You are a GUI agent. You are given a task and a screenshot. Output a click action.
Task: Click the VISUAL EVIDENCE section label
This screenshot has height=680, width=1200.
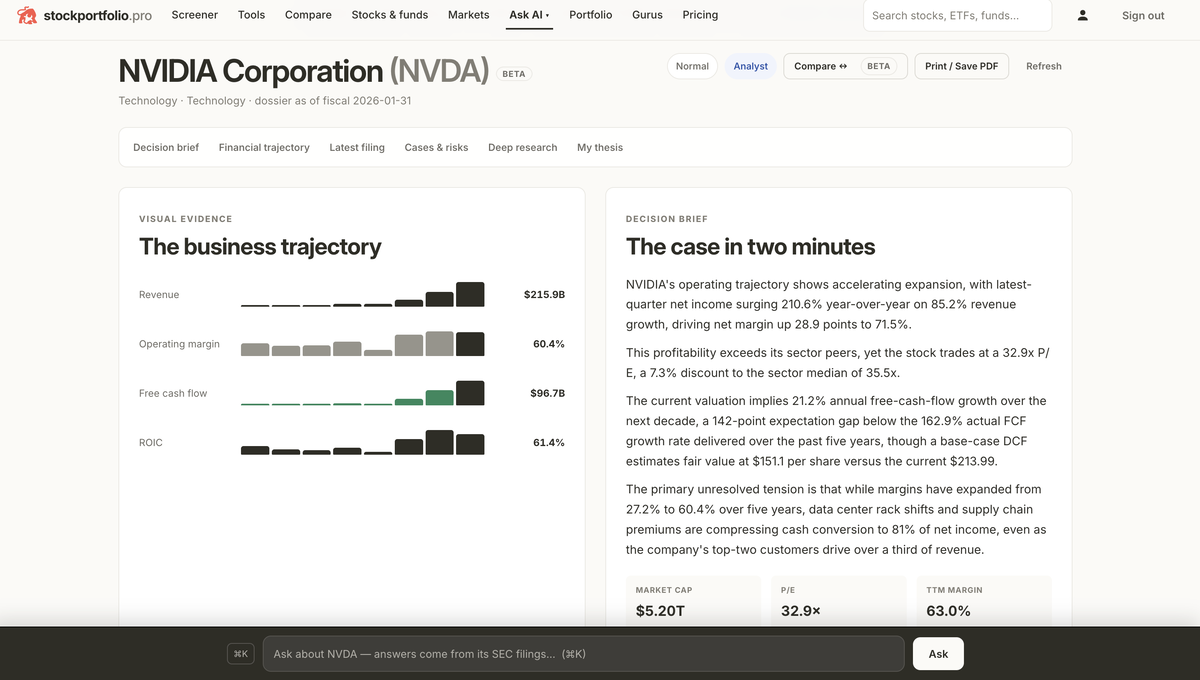coord(185,219)
